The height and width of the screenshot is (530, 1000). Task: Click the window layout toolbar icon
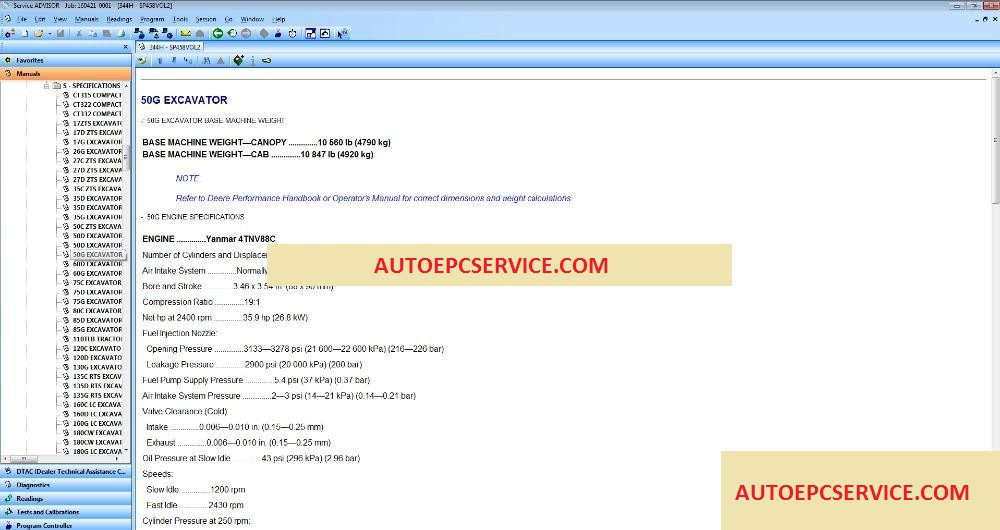click(x=311, y=34)
